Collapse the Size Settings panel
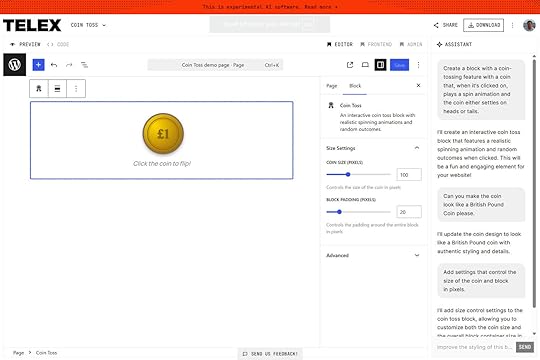 coord(373,148)
